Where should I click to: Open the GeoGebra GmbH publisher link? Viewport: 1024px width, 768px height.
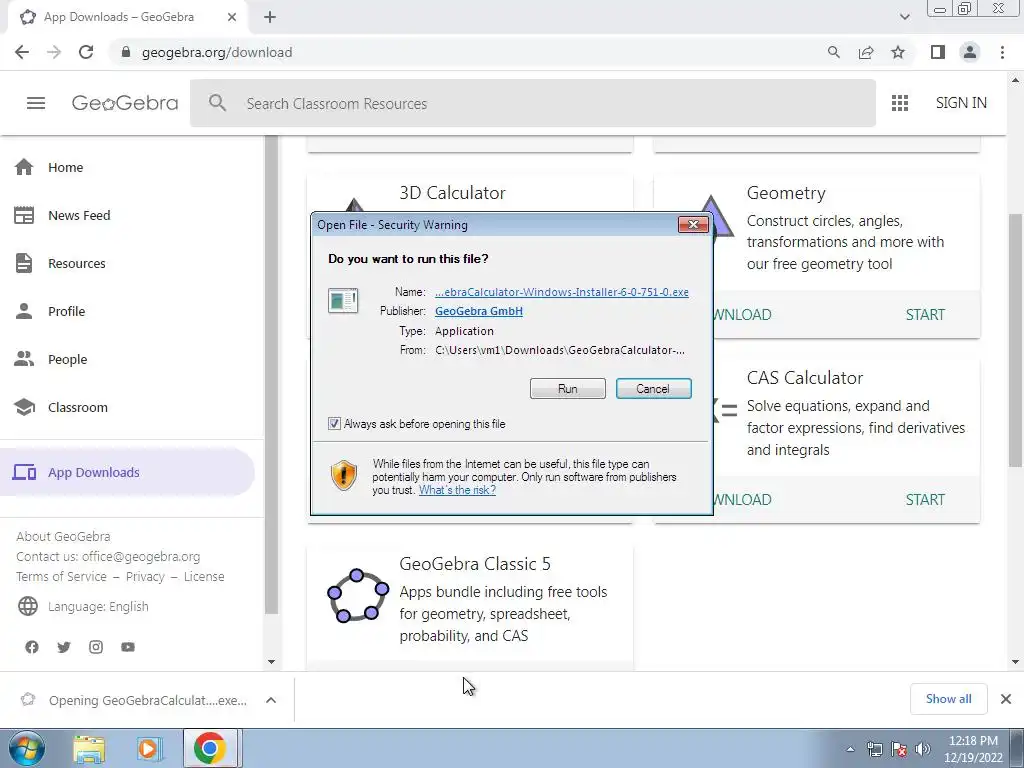479,312
